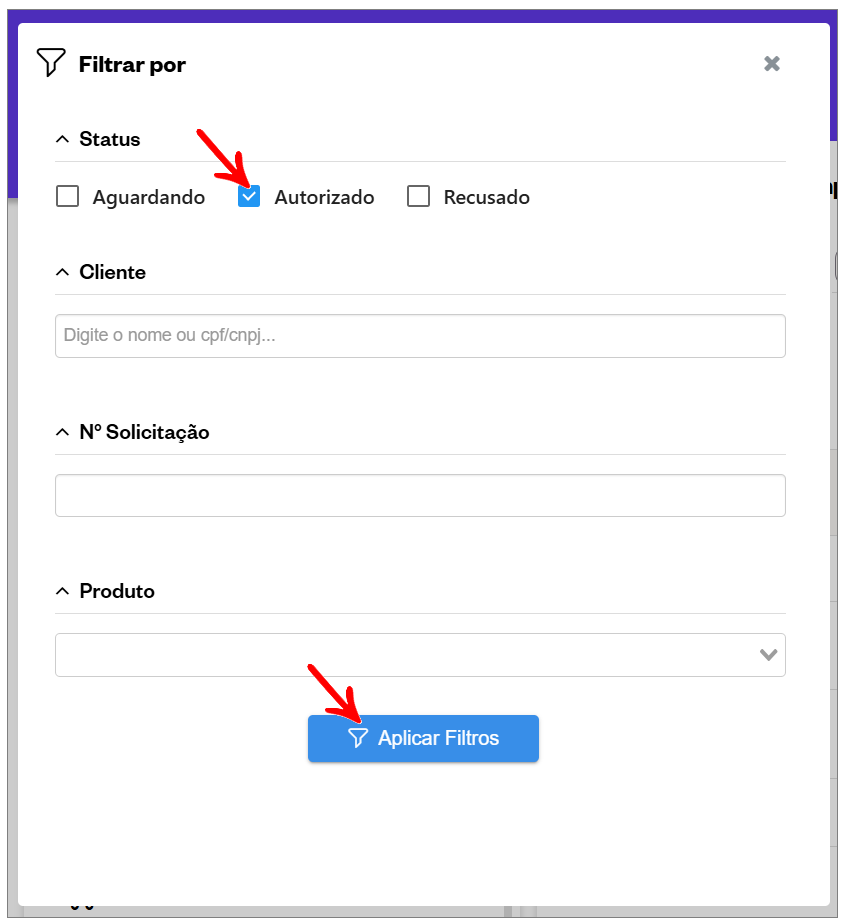Click the Autorizado label text
This screenshot has width=843, height=923.
[x=324, y=197]
